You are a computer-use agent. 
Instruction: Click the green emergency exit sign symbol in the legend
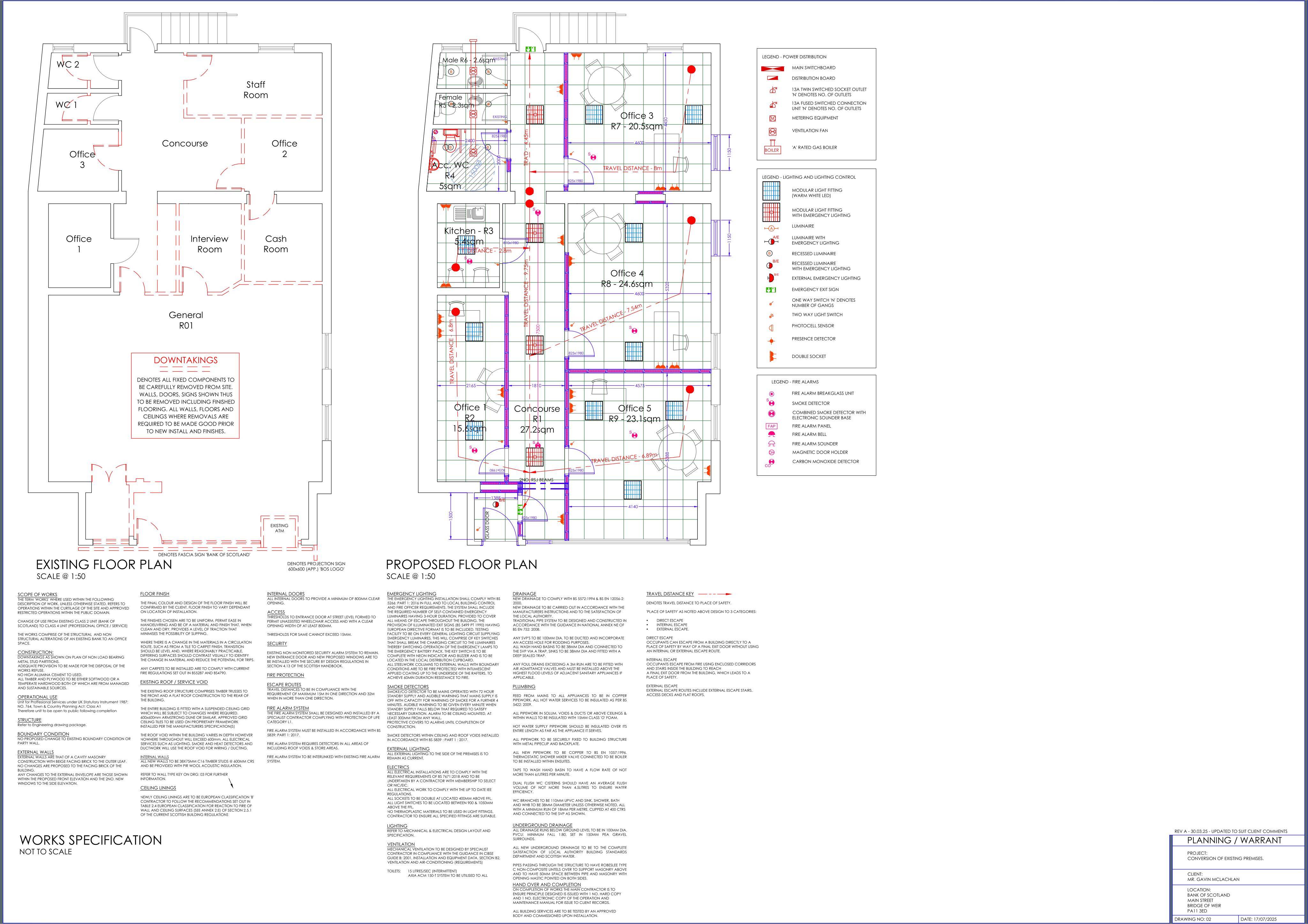[771, 290]
